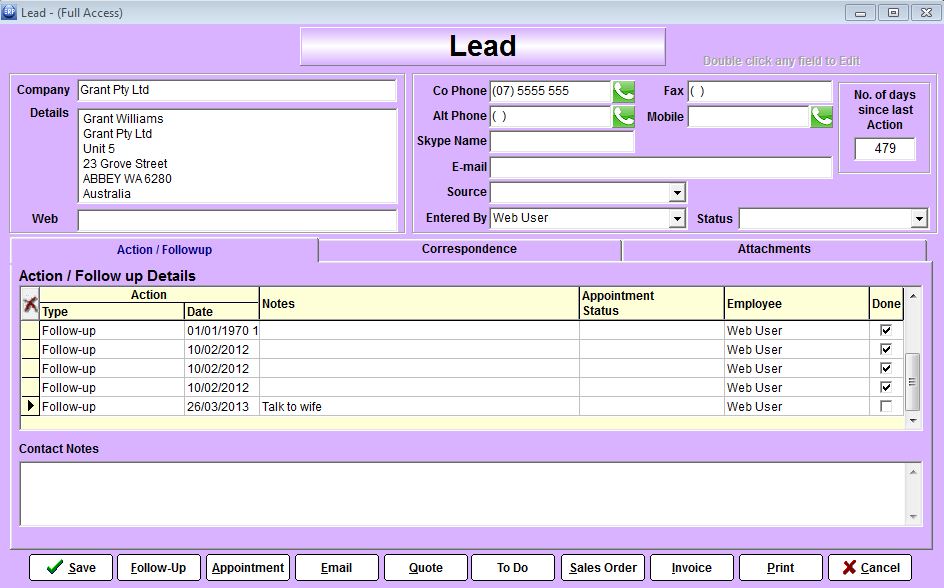The image size is (944, 588).
Task: Click the action grid vertical scrollbar thumb
Action: coord(912,380)
